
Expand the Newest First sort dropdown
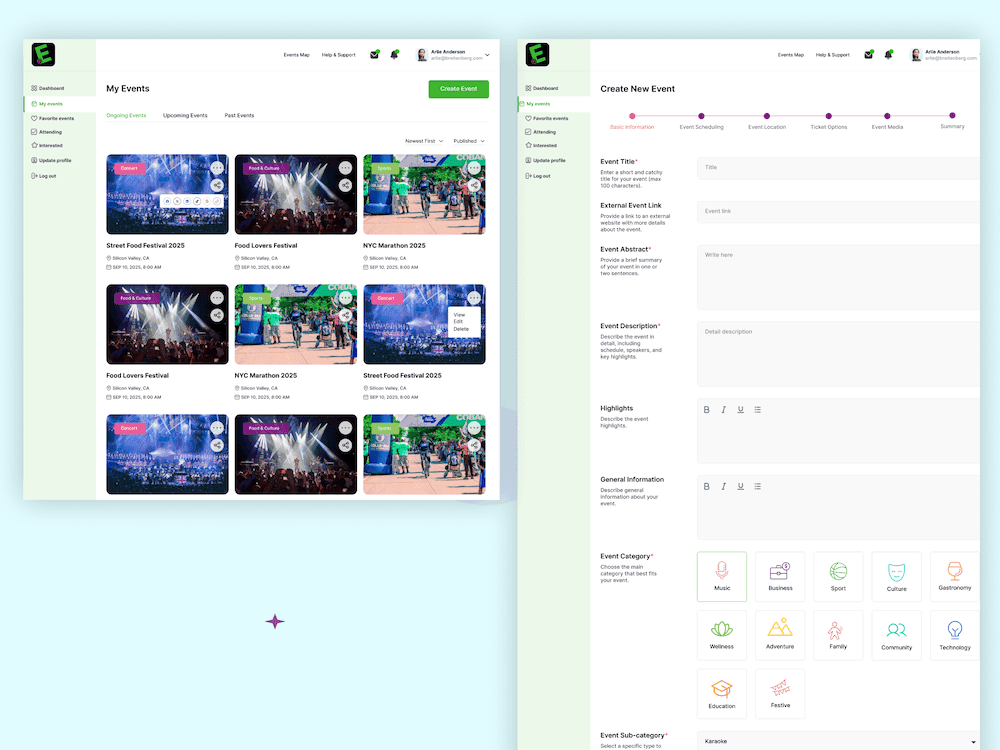pyautogui.click(x=424, y=141)
